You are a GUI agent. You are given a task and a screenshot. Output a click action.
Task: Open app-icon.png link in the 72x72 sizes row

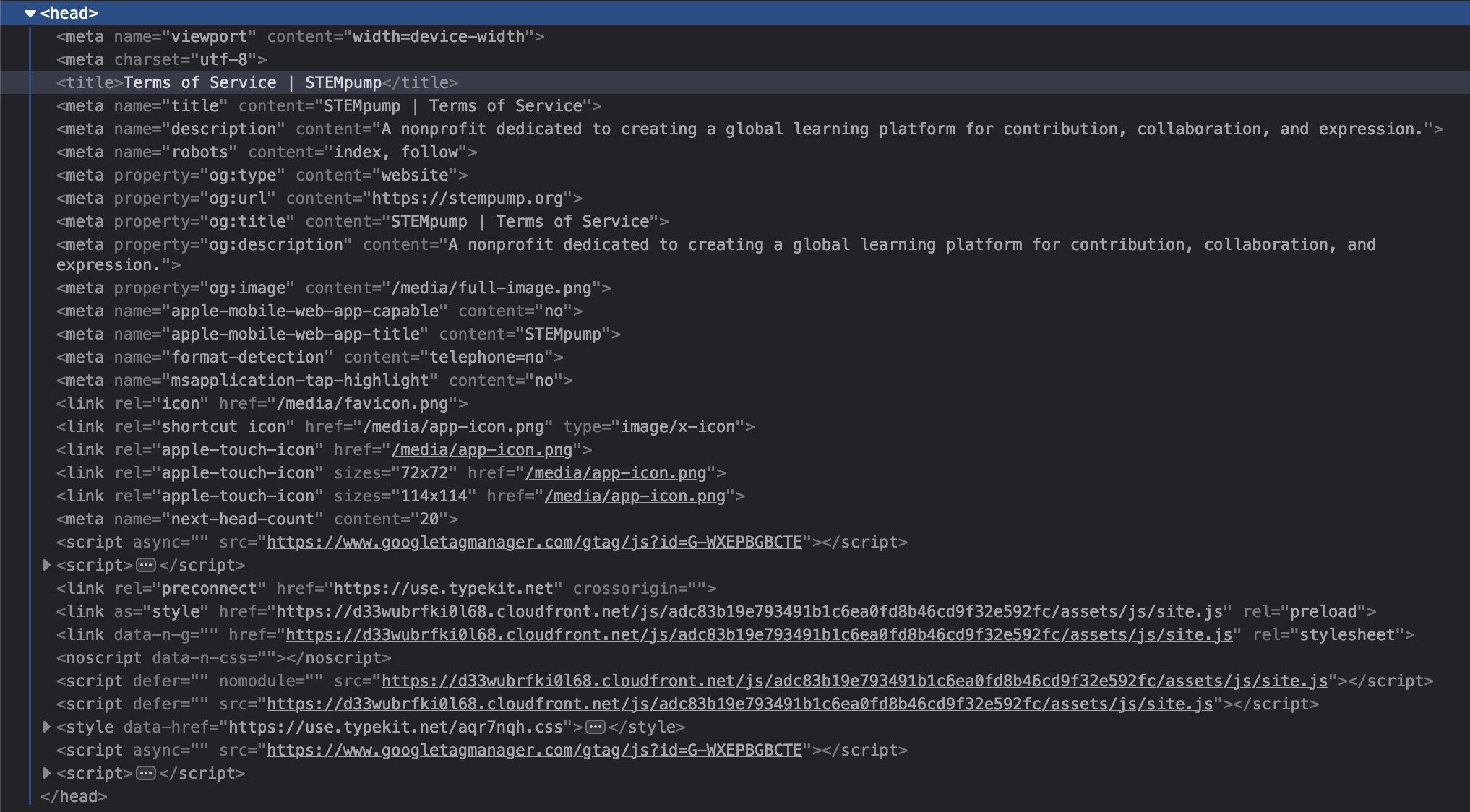[x=616, y=472]
